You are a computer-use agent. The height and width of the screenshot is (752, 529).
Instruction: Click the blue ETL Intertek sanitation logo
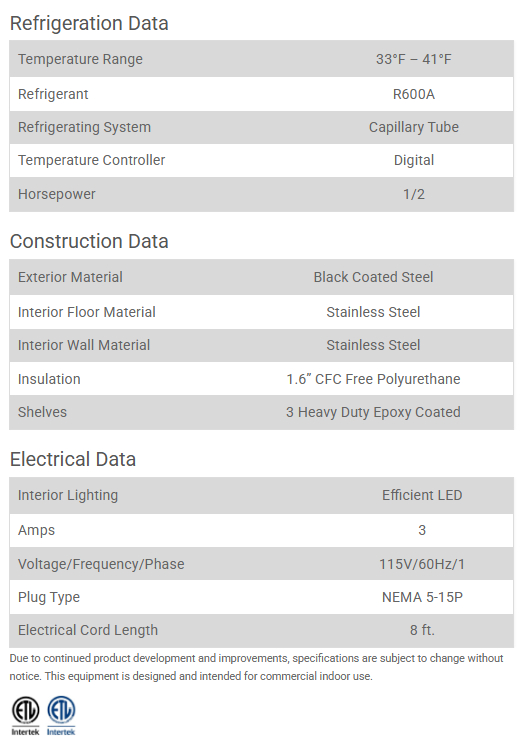point(61,716)
